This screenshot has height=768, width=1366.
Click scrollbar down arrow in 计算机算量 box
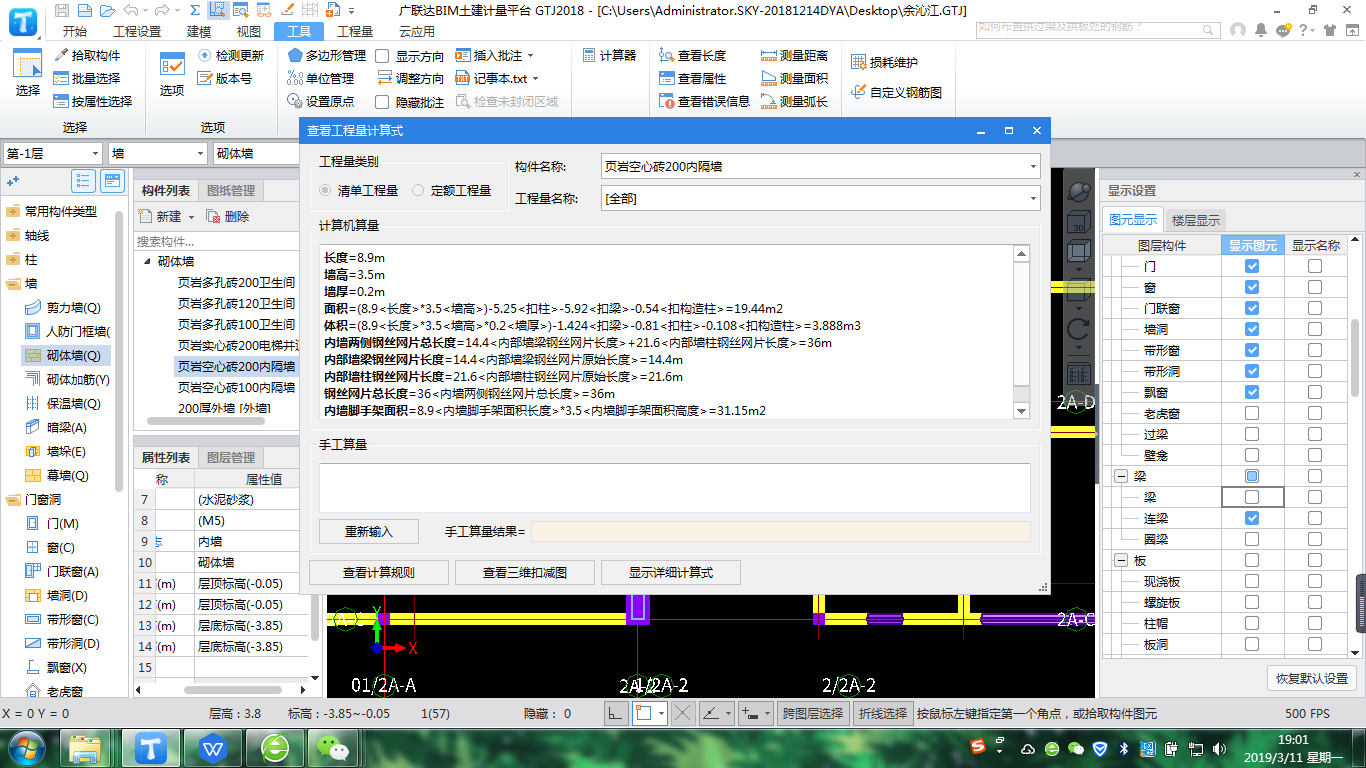1021,411
